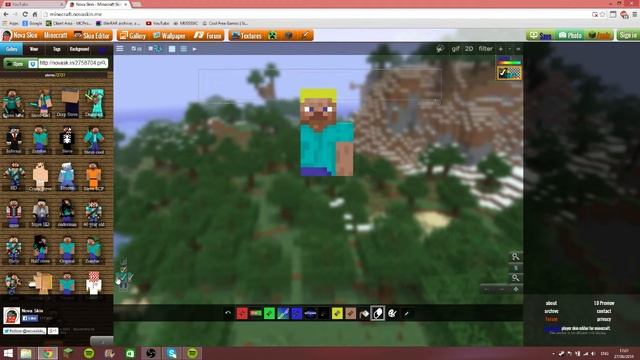Select the bright green brush swatch
This screenshot has width=640, height=360.
point(269,313)
